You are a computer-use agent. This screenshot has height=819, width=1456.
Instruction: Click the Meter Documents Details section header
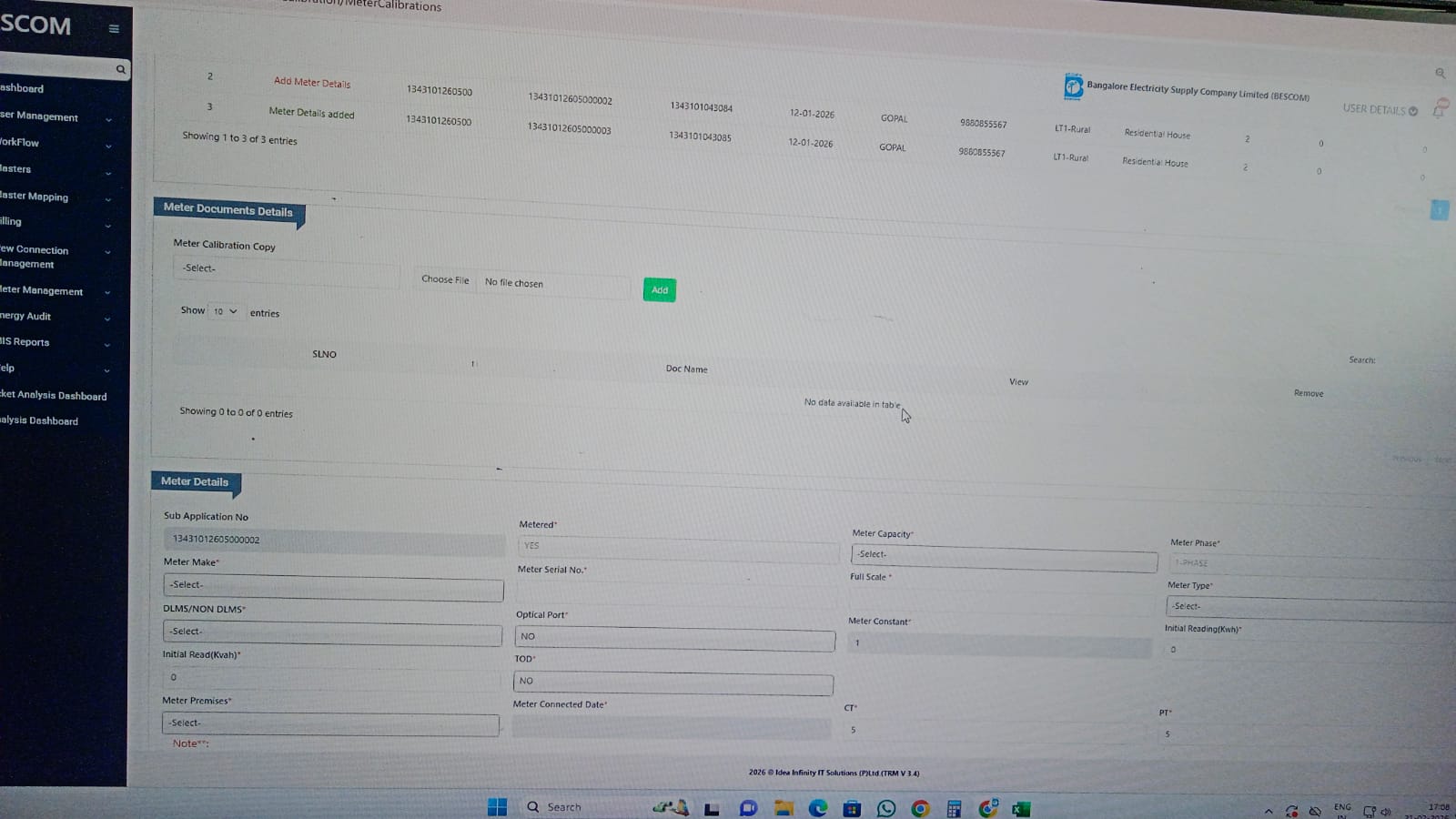point(228,210)
